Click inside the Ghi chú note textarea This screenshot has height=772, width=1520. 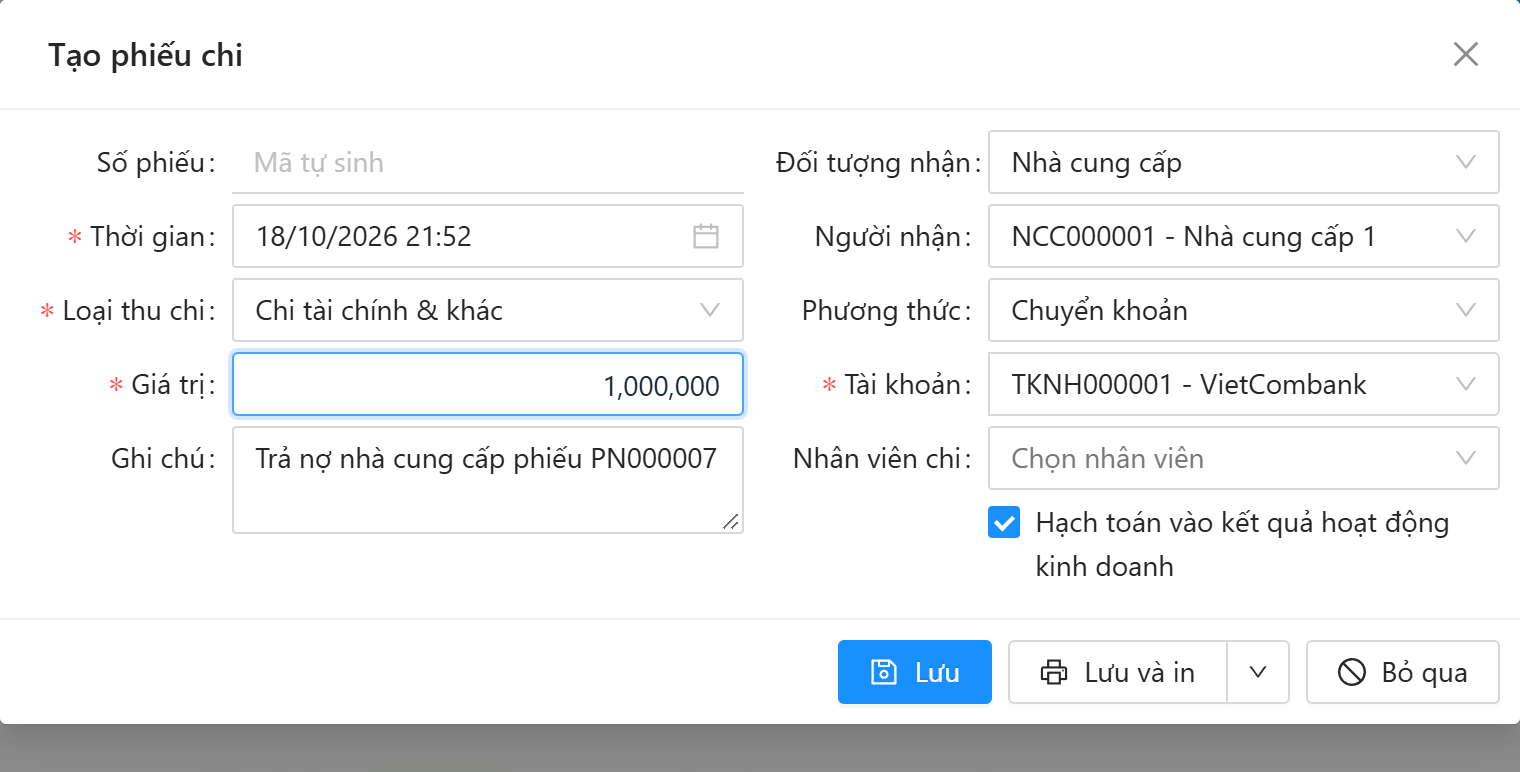pyautogui.click(x=488, y=480)
